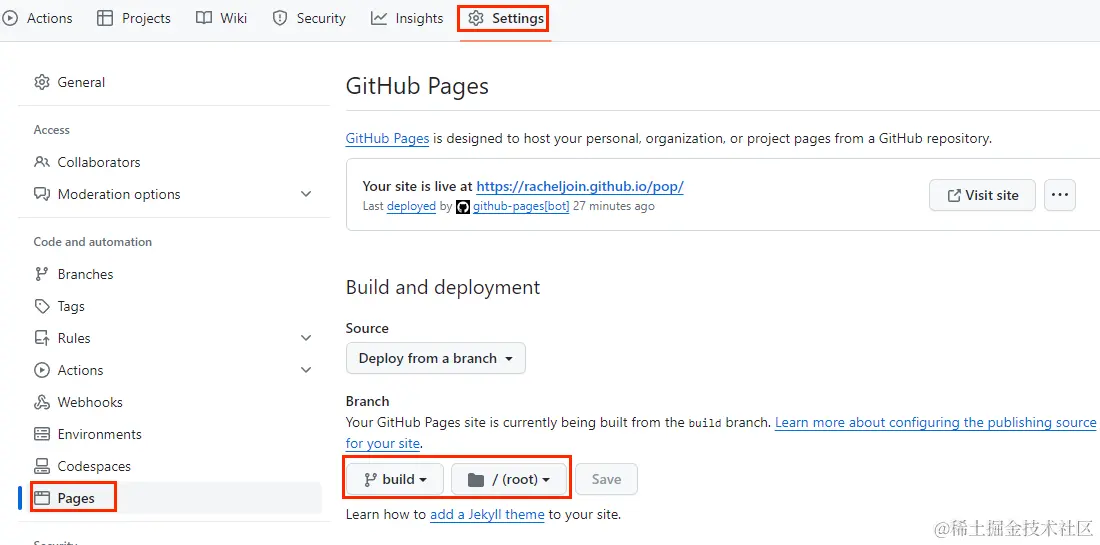This screenshot has width=1100, height=545.
Task: Click the Collaborators people icon
Action: tap(42, 162)
